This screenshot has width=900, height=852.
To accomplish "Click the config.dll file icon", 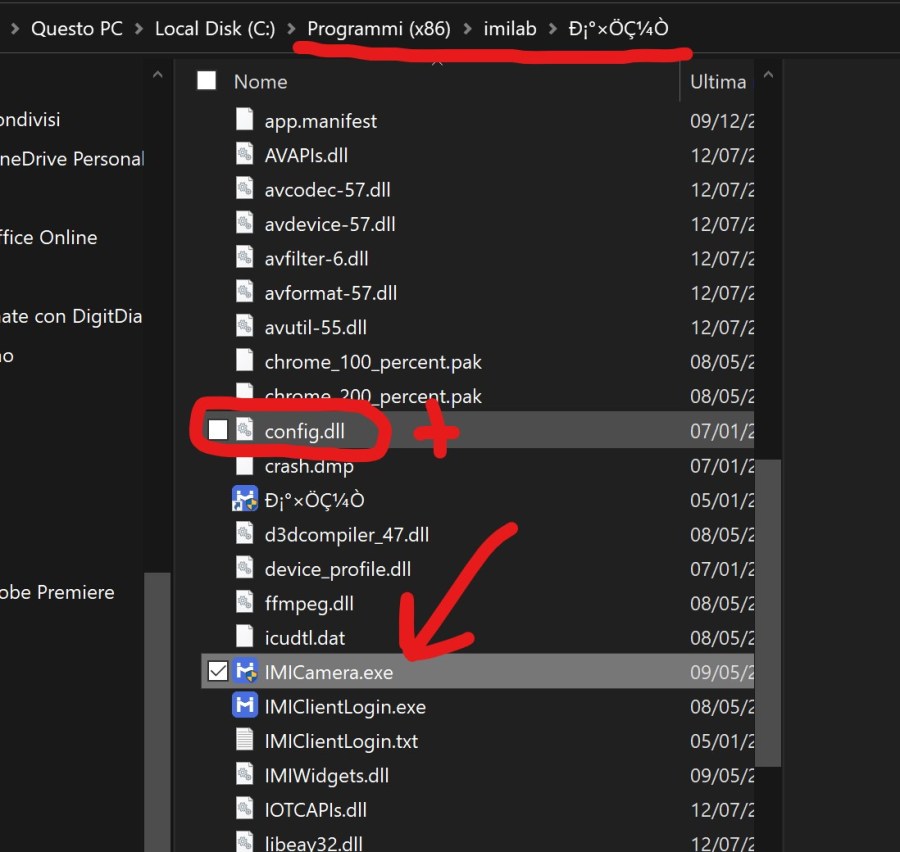I will click(x=245, y=431).
